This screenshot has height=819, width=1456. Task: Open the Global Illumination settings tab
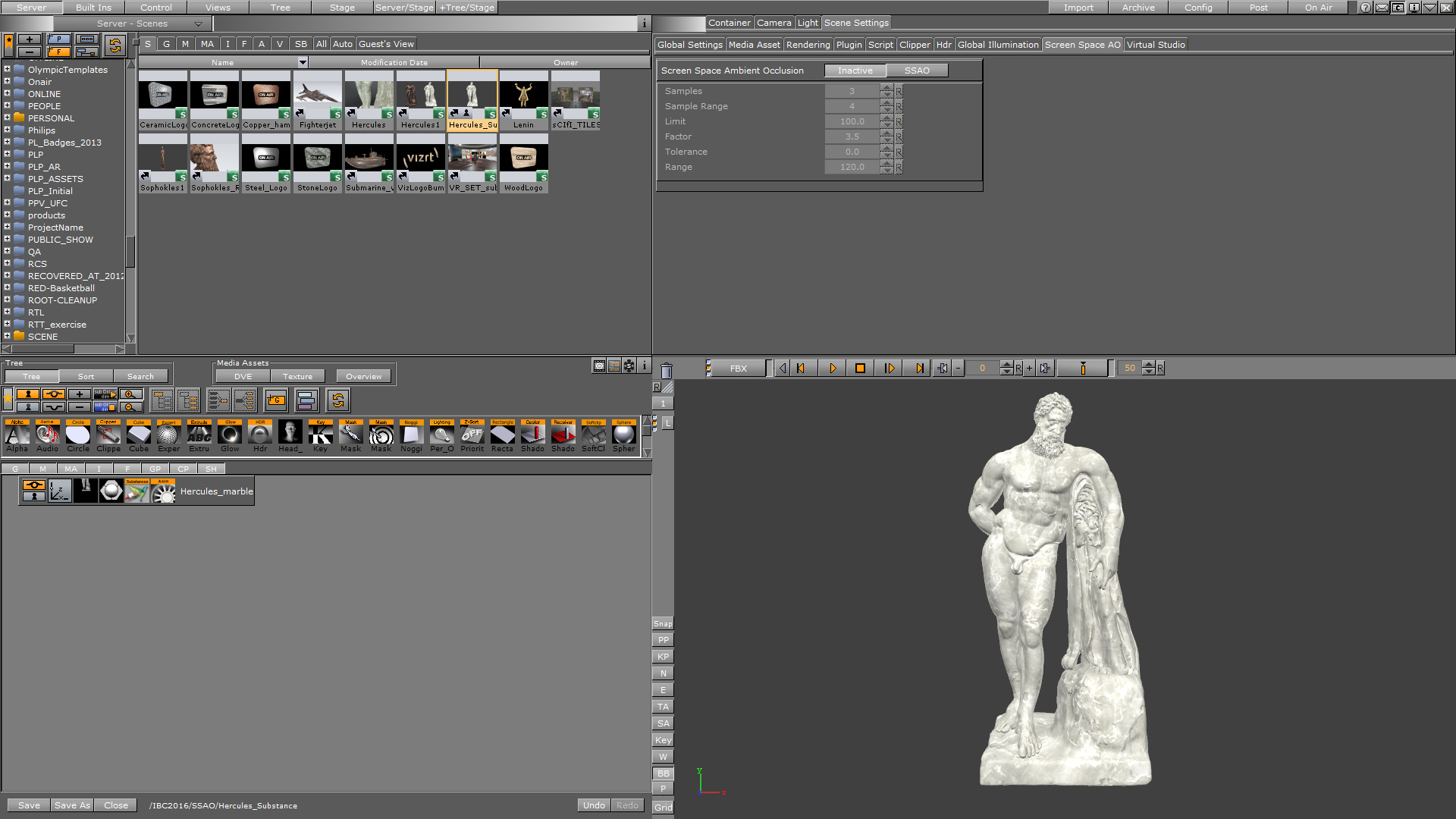coord(998,45)
